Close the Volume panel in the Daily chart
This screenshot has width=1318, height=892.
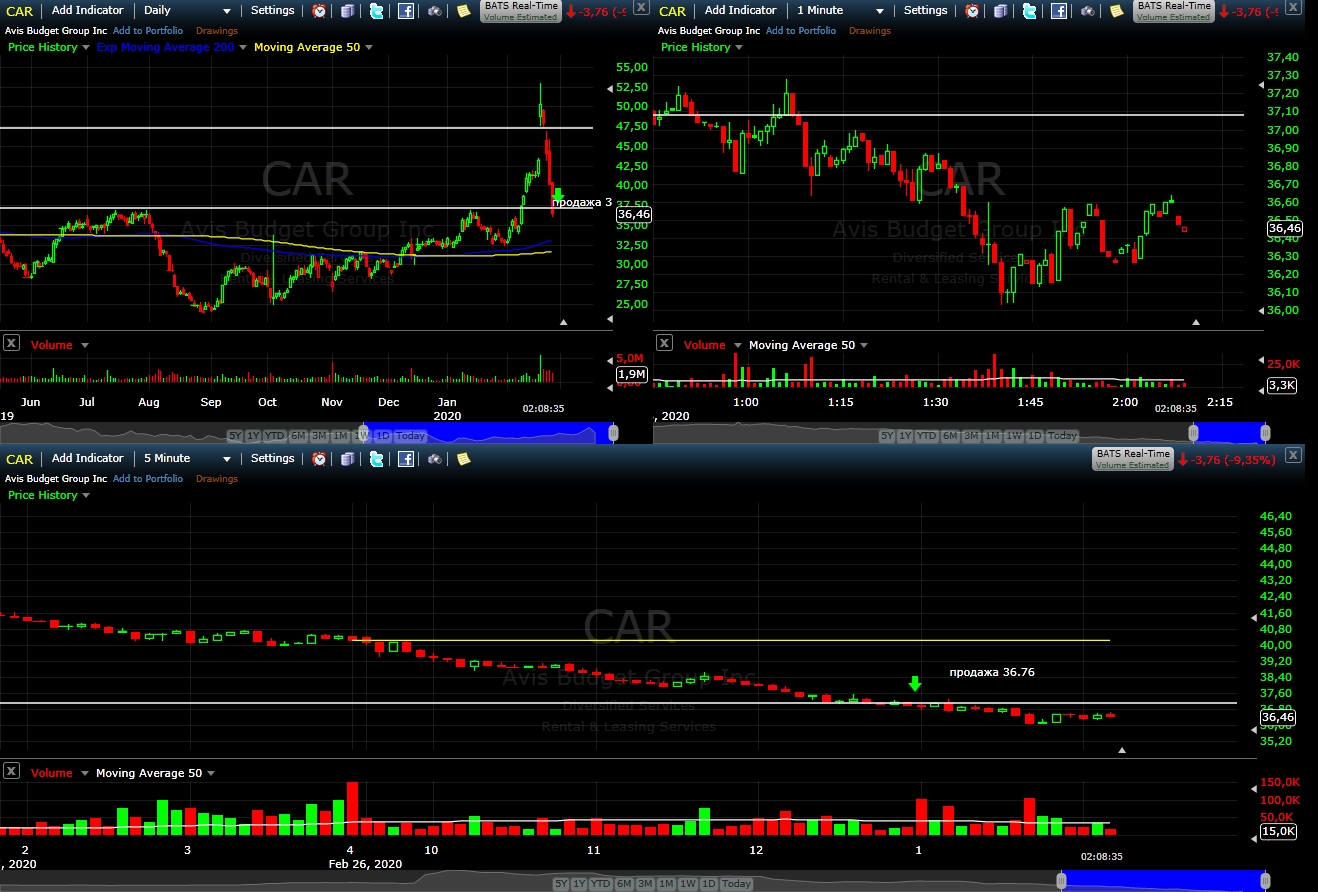pyautogui.click(x=11, y=343)
